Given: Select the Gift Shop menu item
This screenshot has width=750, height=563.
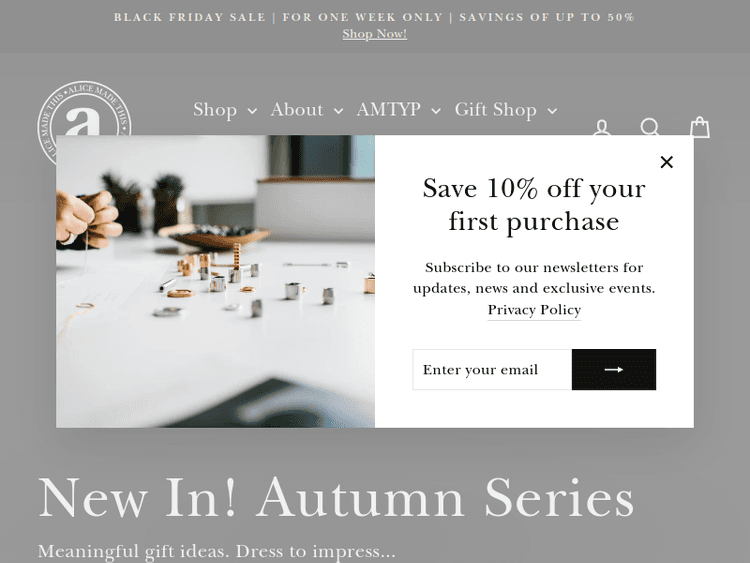Looking at the screenshot, I should (496, 110).
